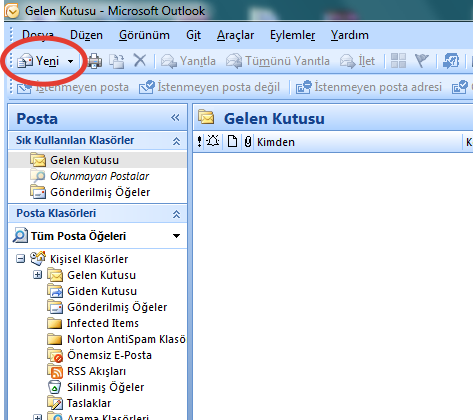Image resolution: width=473 pixels, height=420 pixels.
Task: Click the Send/Receive icon
Action: [451, 61]
